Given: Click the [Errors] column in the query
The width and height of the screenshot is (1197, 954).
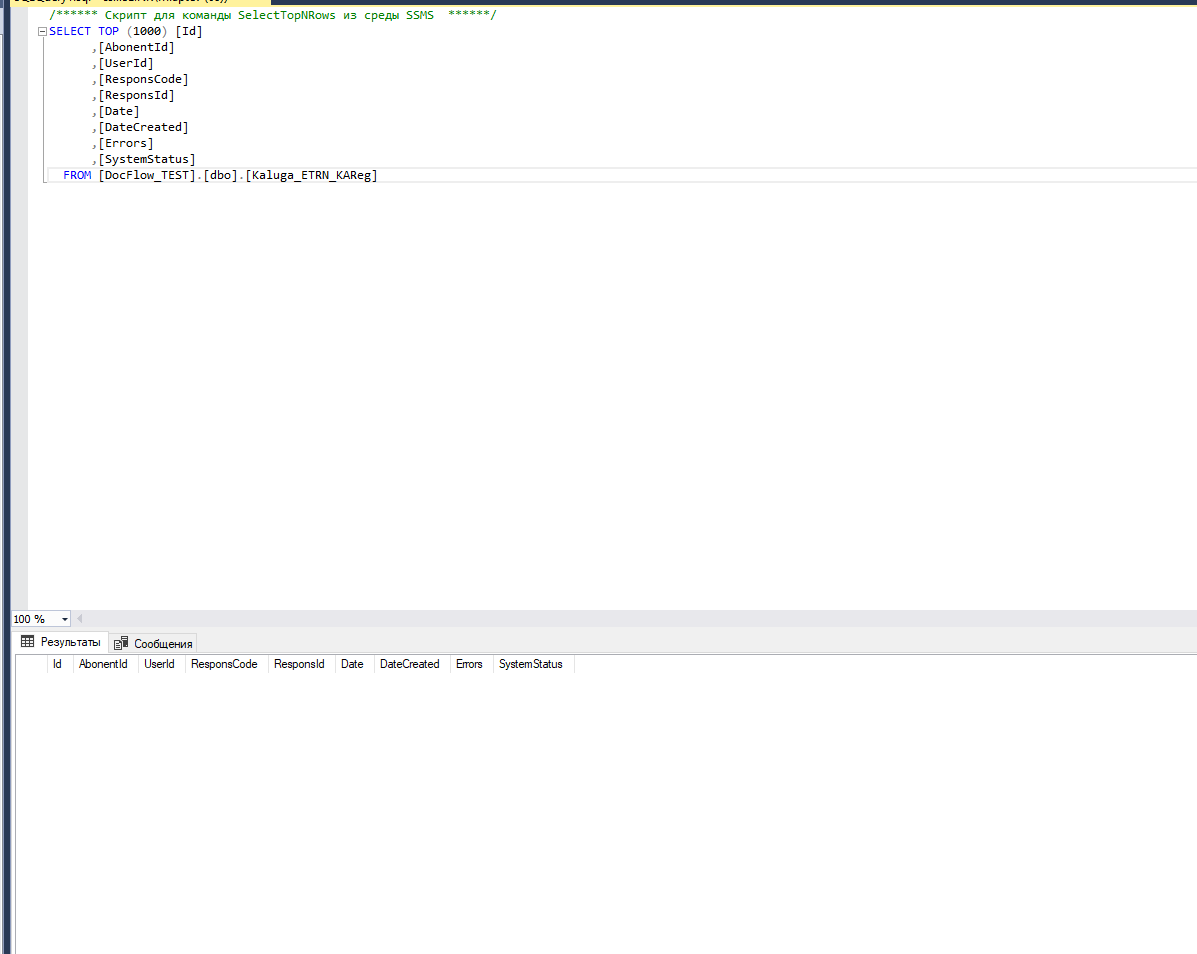Looking at the screenshot, I should point(126,143).
